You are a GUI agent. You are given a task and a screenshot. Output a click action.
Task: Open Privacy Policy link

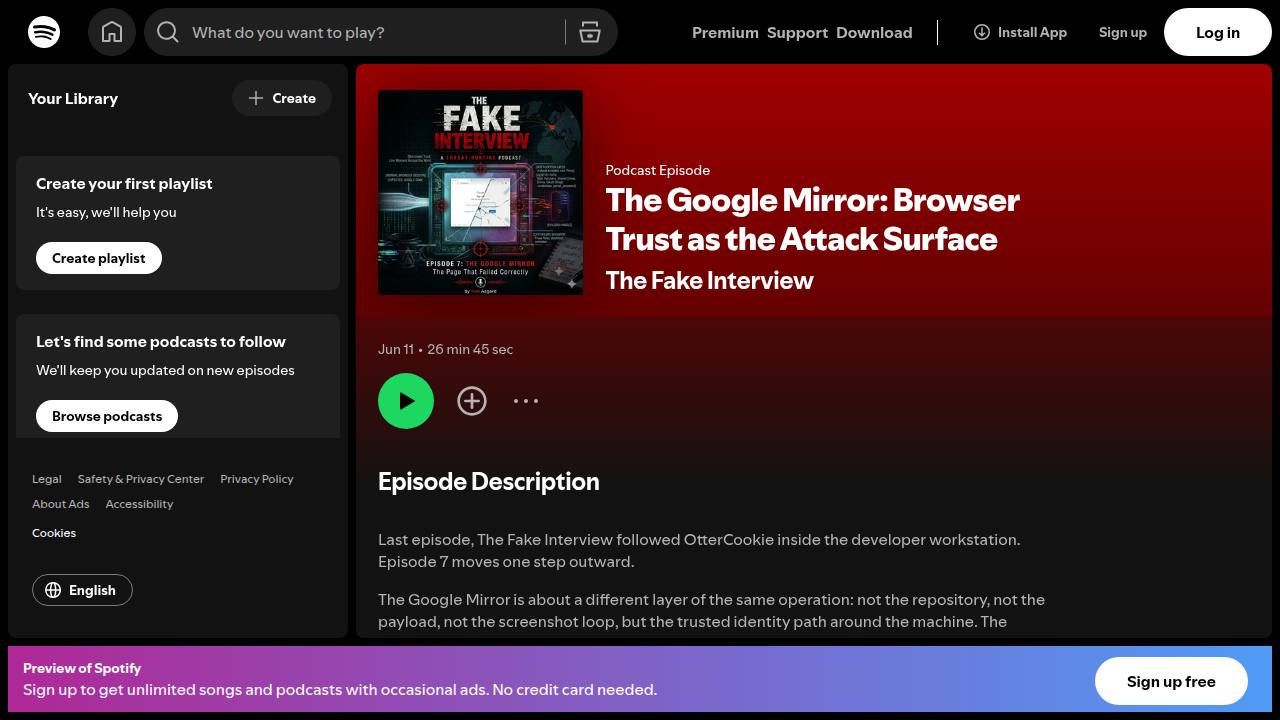pyautogui.click(x=257, y=479)
